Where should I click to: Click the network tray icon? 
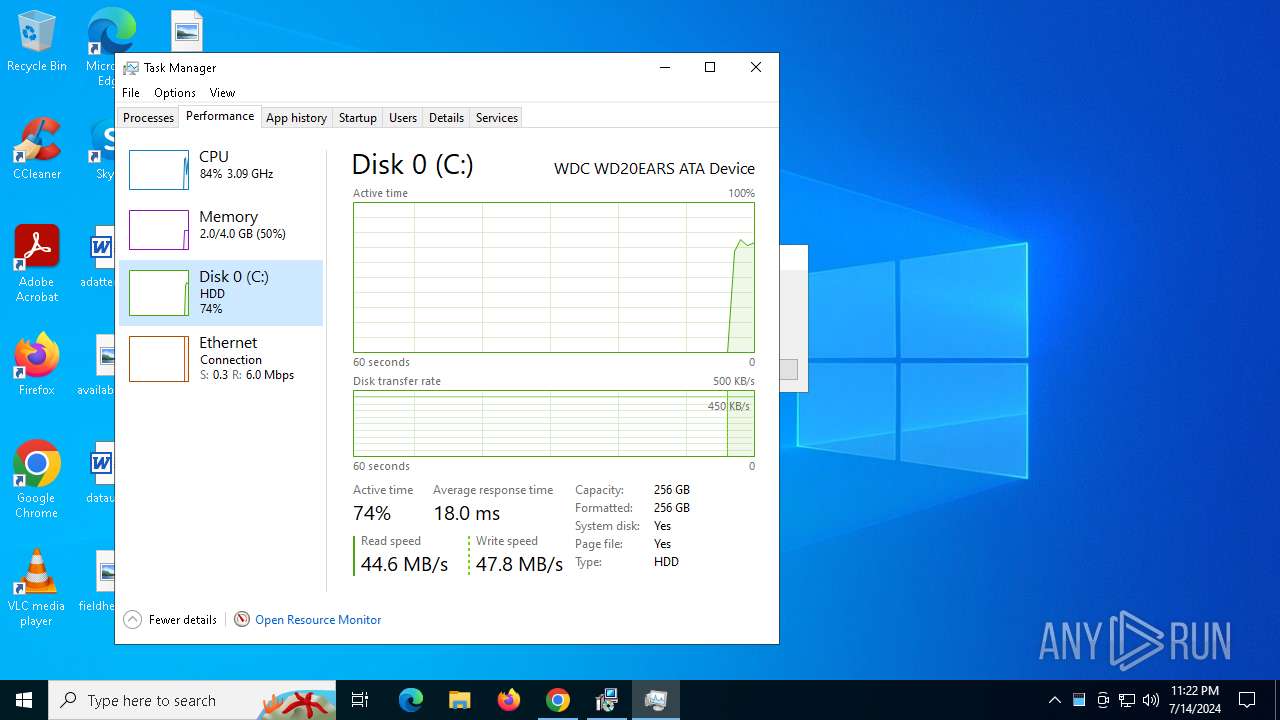click(x=1127, y=700)
